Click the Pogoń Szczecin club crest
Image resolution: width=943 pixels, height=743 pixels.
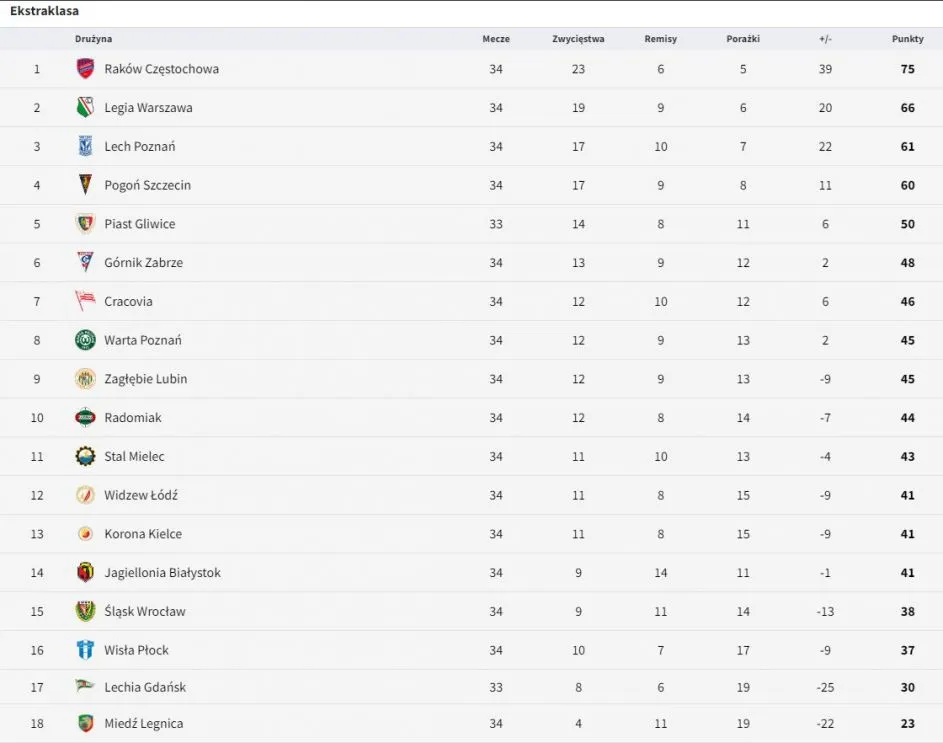click(x=85, y=185)
